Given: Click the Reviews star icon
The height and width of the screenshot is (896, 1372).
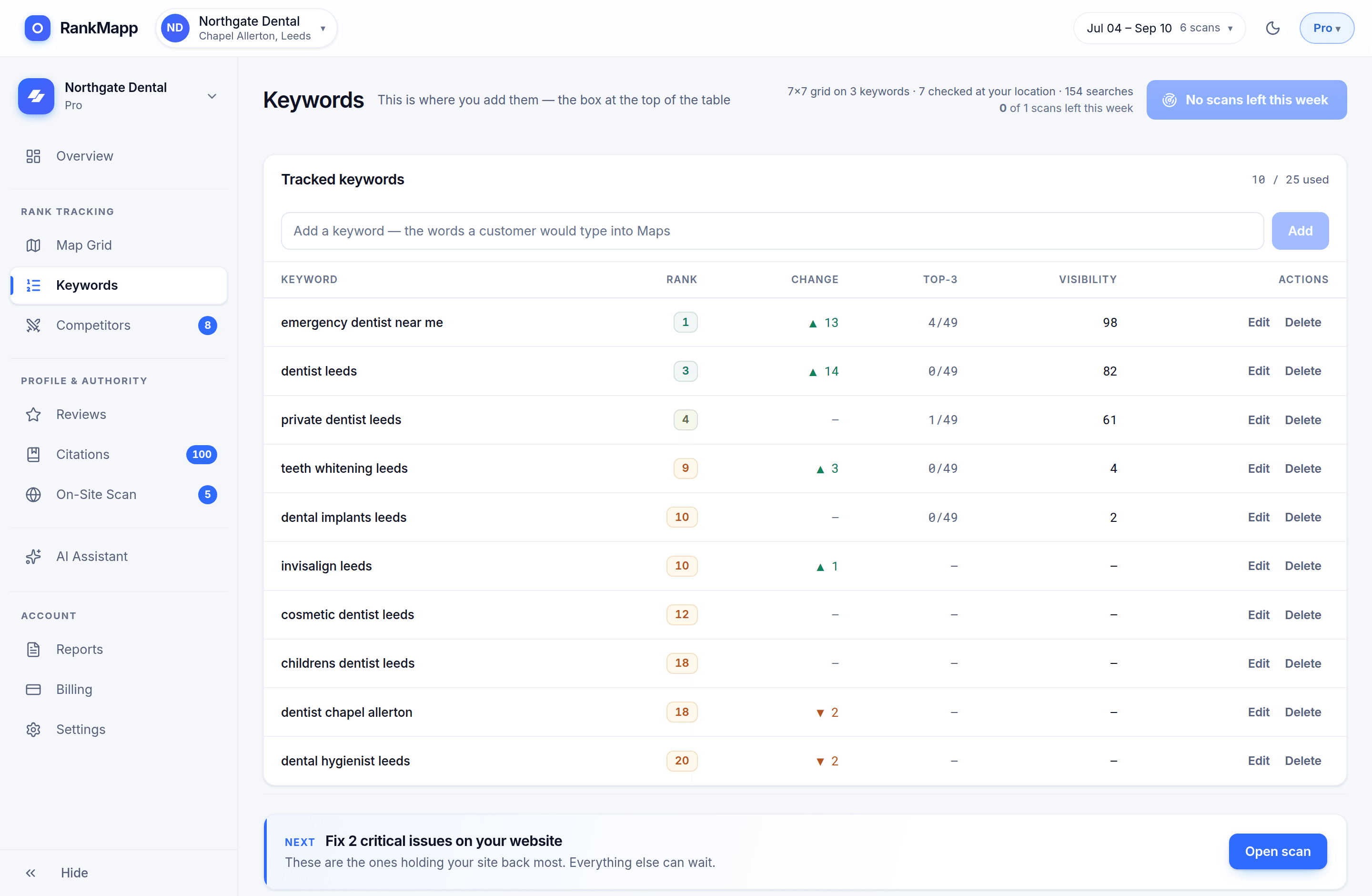Looking at the screenshot, I should (x=33, y=415).
